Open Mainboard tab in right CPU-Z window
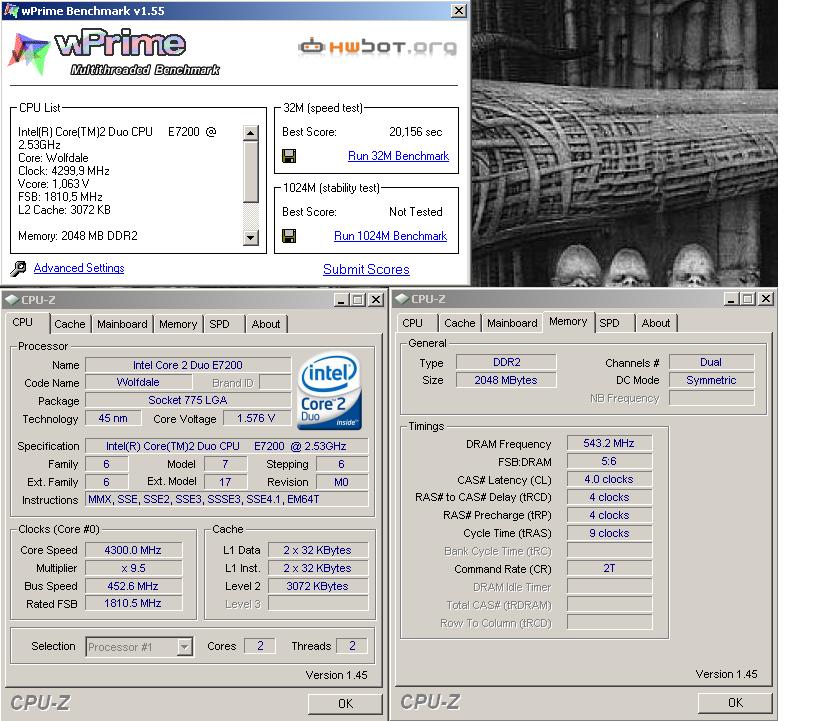This screenshot has height=721, width=840. 512,323
